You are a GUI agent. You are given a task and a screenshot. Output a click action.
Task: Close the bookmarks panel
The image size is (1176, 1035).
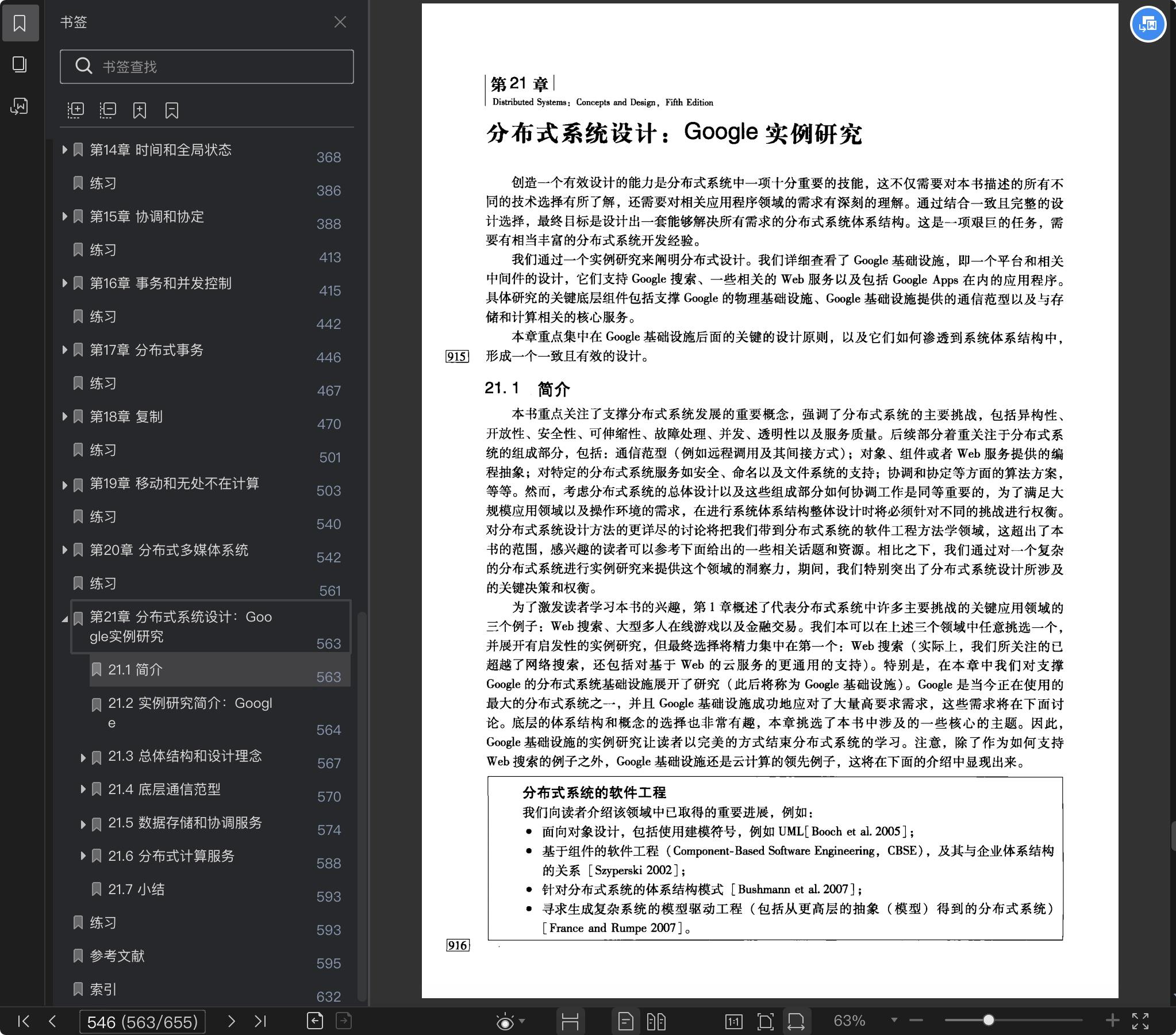point(340,22)
